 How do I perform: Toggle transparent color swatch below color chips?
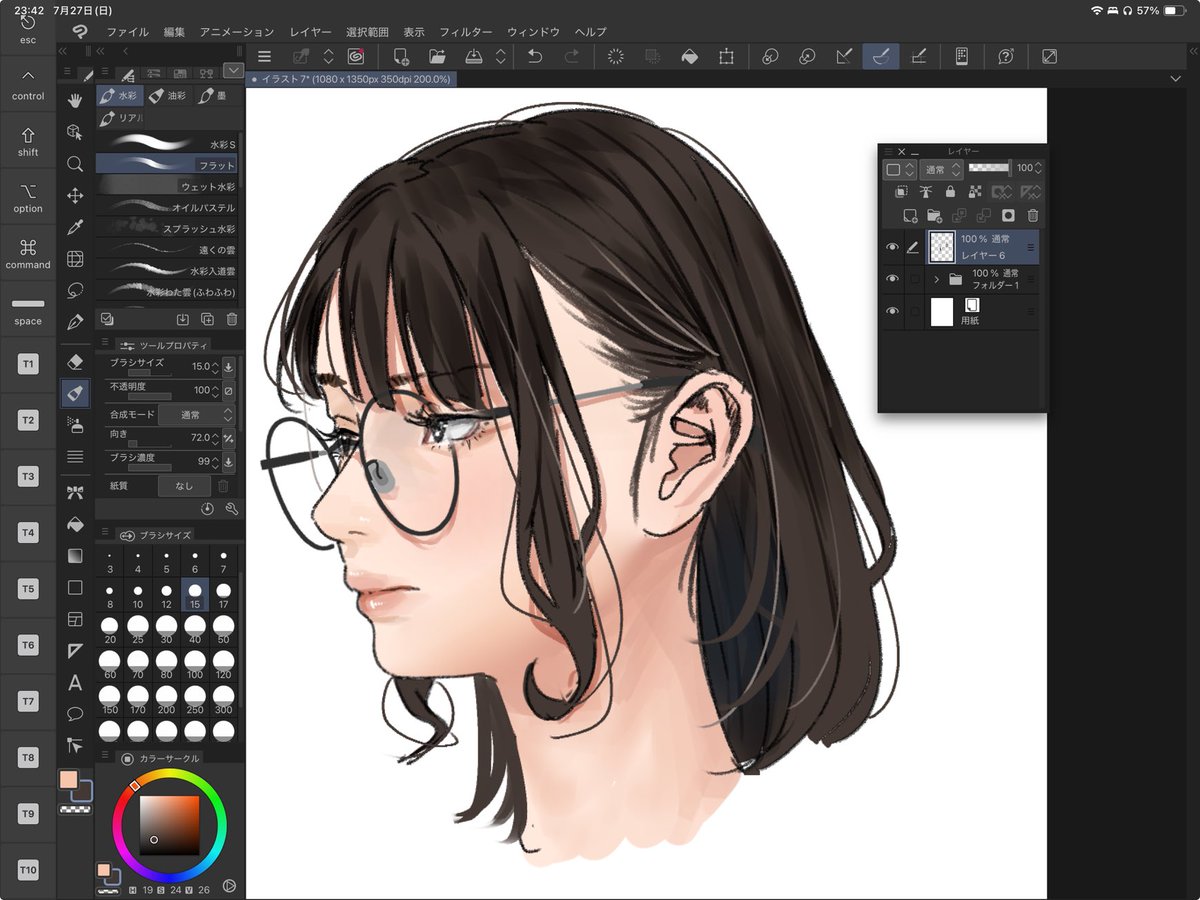[76, 810]
